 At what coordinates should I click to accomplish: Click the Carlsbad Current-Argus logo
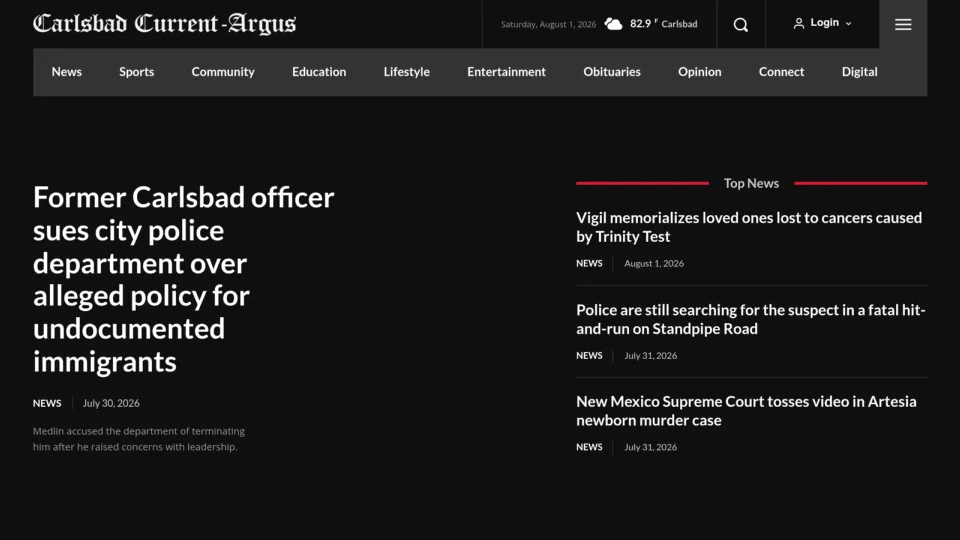tap(165, 23)
